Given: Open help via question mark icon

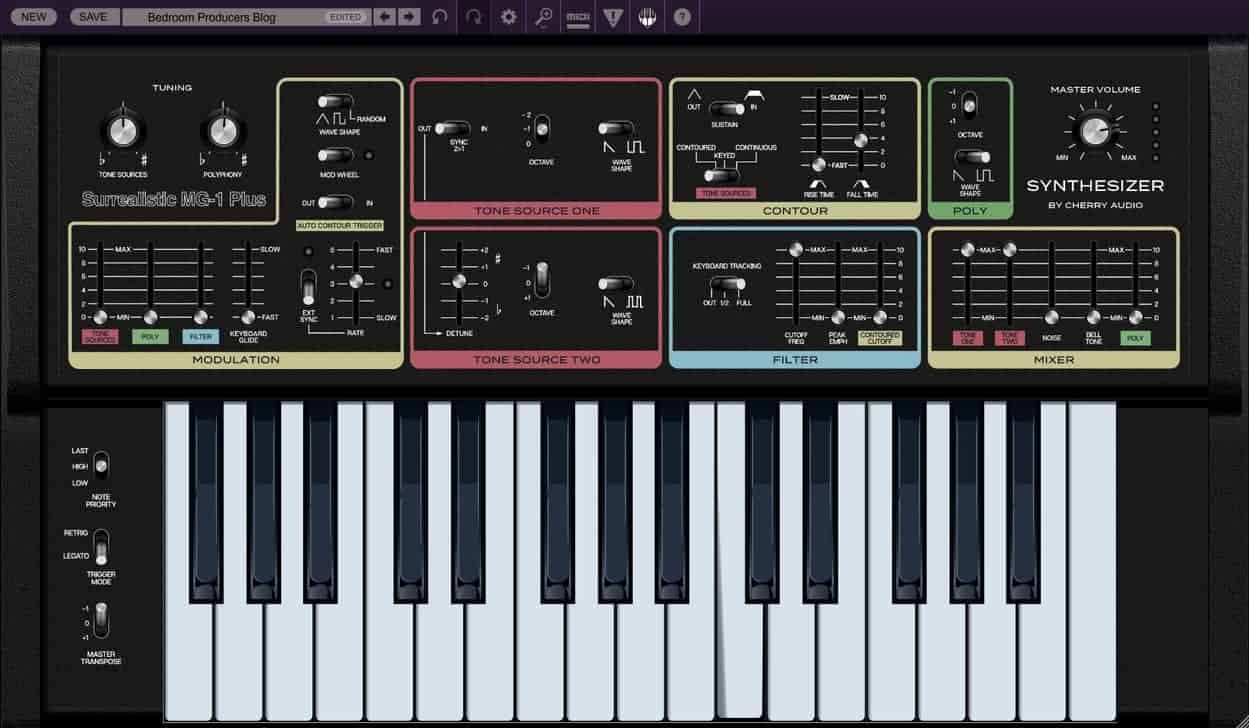Looking at the screenshot, I should click(x=682, y=17).
